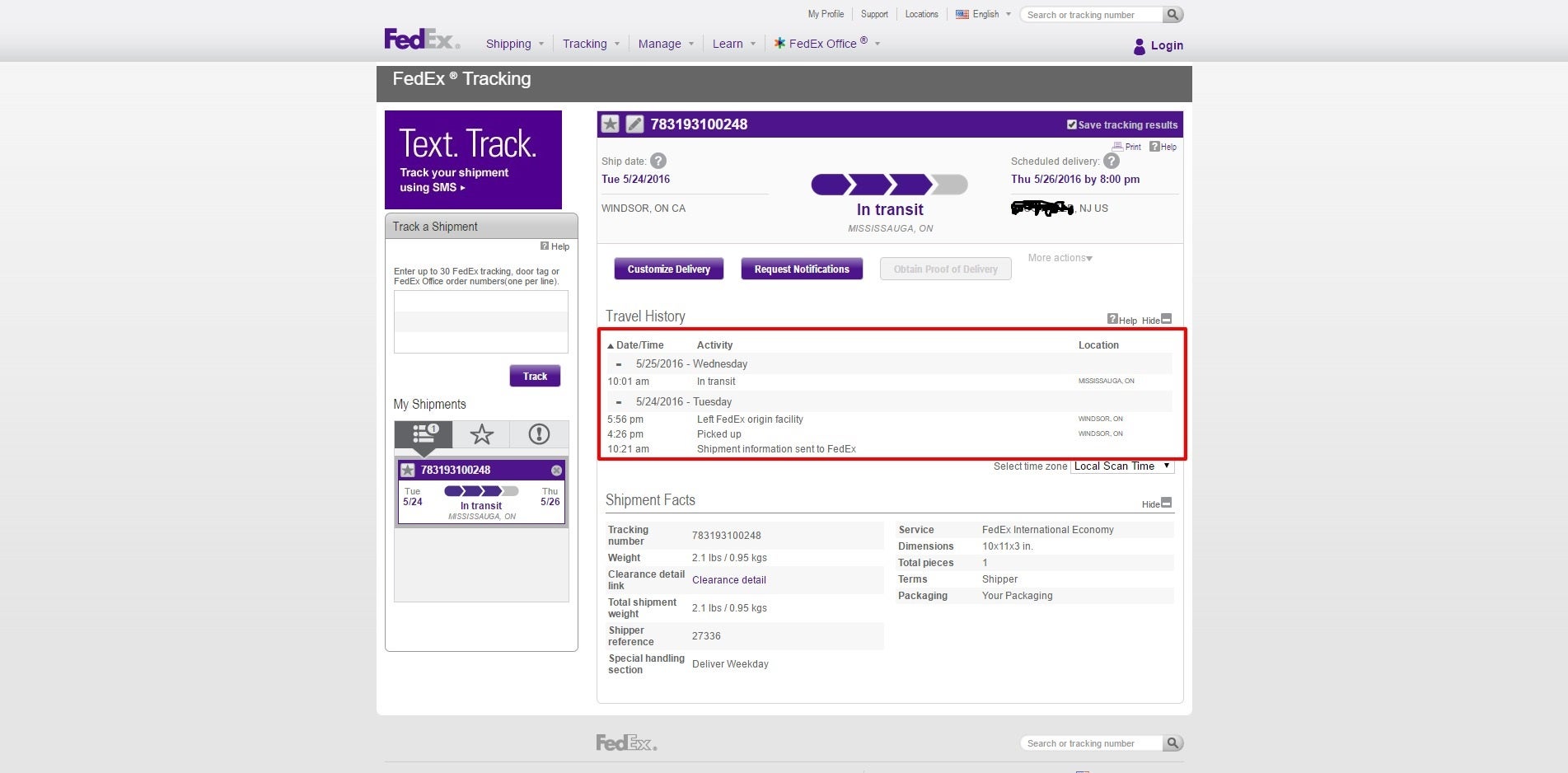Click the Locations link
This screenshot has width=1568, height=773.
(921, 14)
